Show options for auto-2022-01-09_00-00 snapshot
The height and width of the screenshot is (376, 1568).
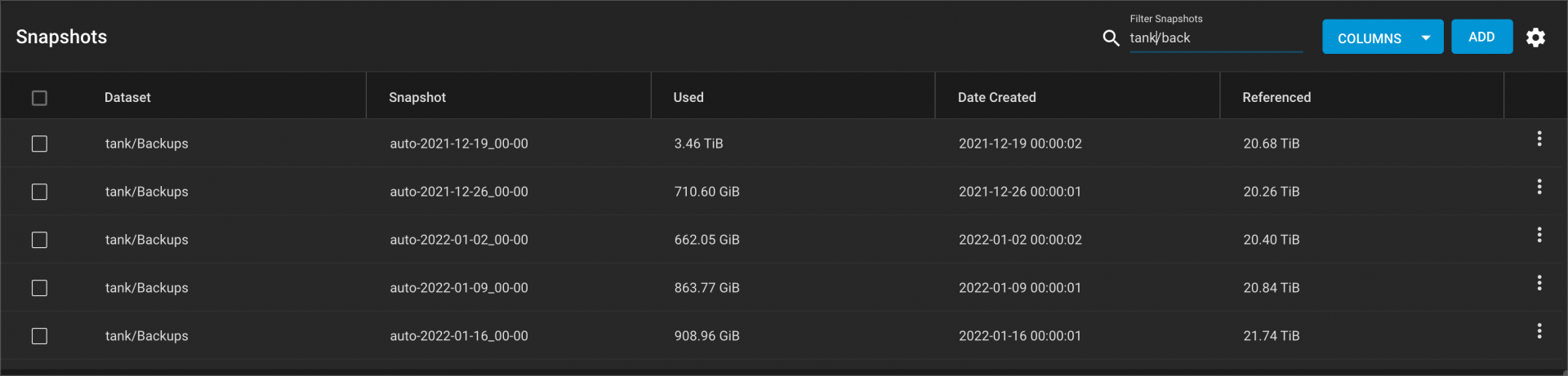[1539, 283]
